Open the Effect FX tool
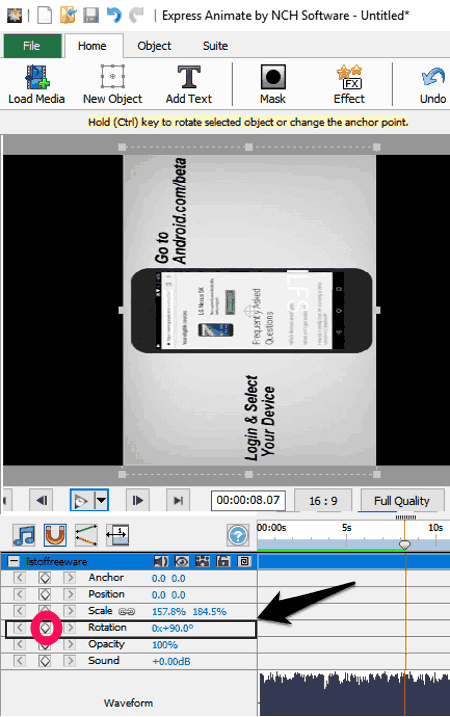450x717 pixels. click(x=349, y=85)
